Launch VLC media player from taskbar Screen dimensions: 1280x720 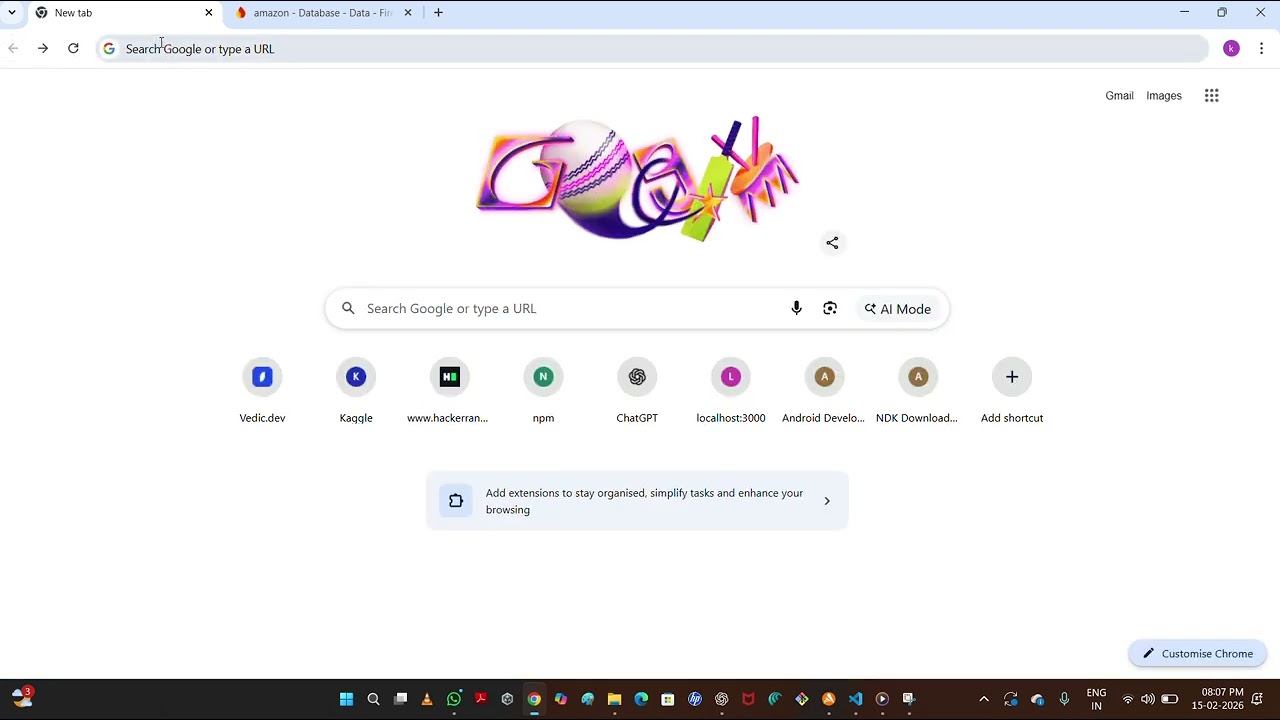click(427, 699)
